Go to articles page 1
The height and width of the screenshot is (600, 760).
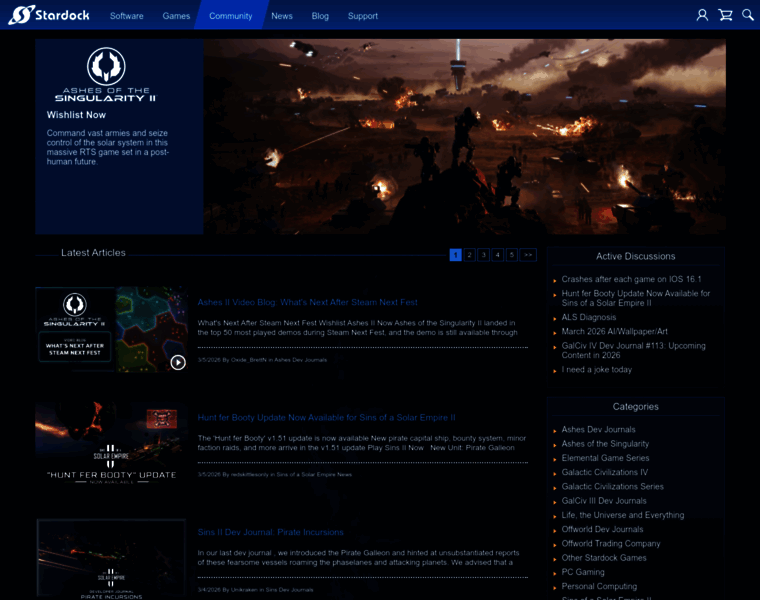tap(456, 255)
